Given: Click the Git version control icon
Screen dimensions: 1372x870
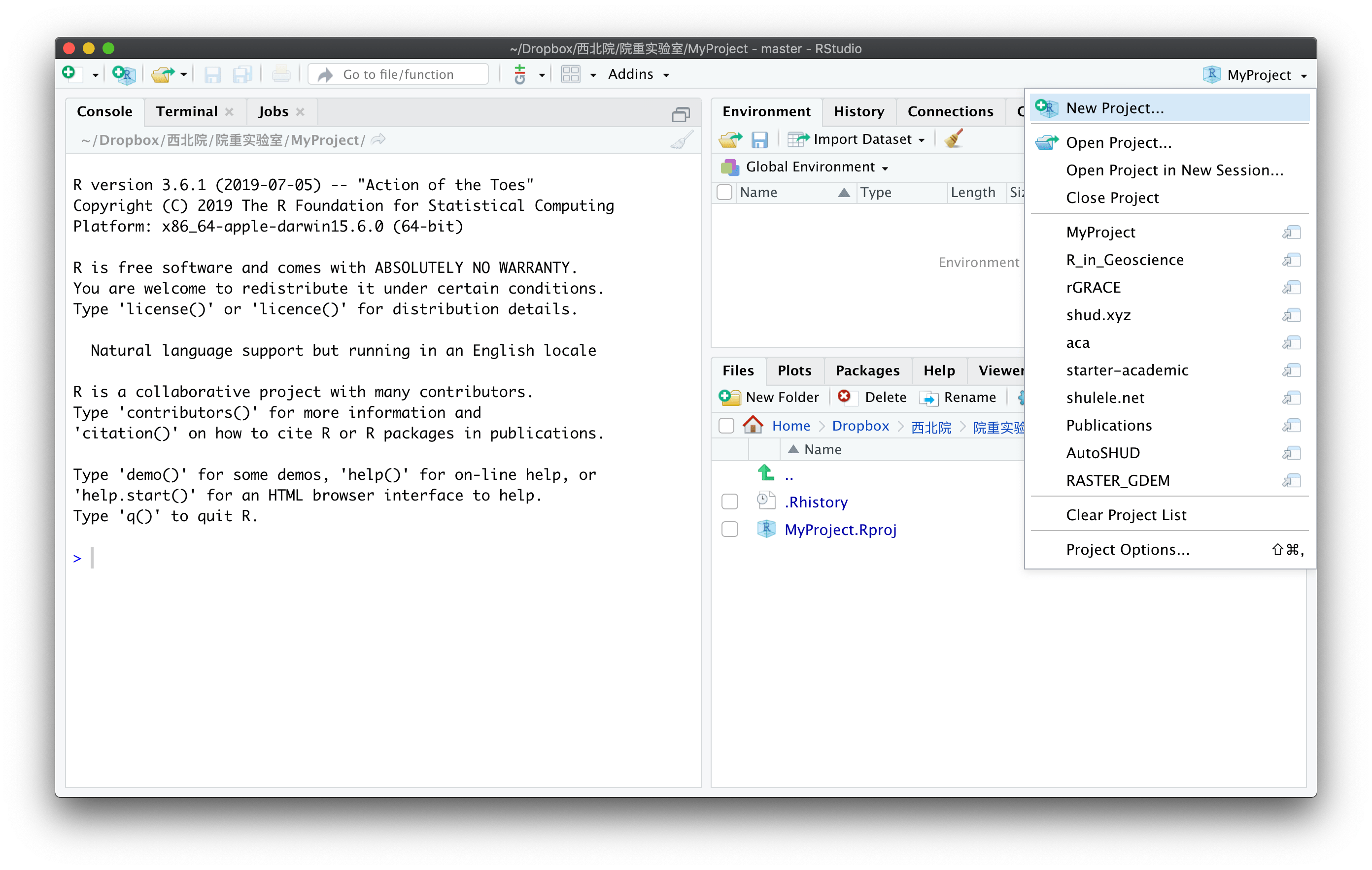Looking at the screenshot, I should [x=519, y=74].
